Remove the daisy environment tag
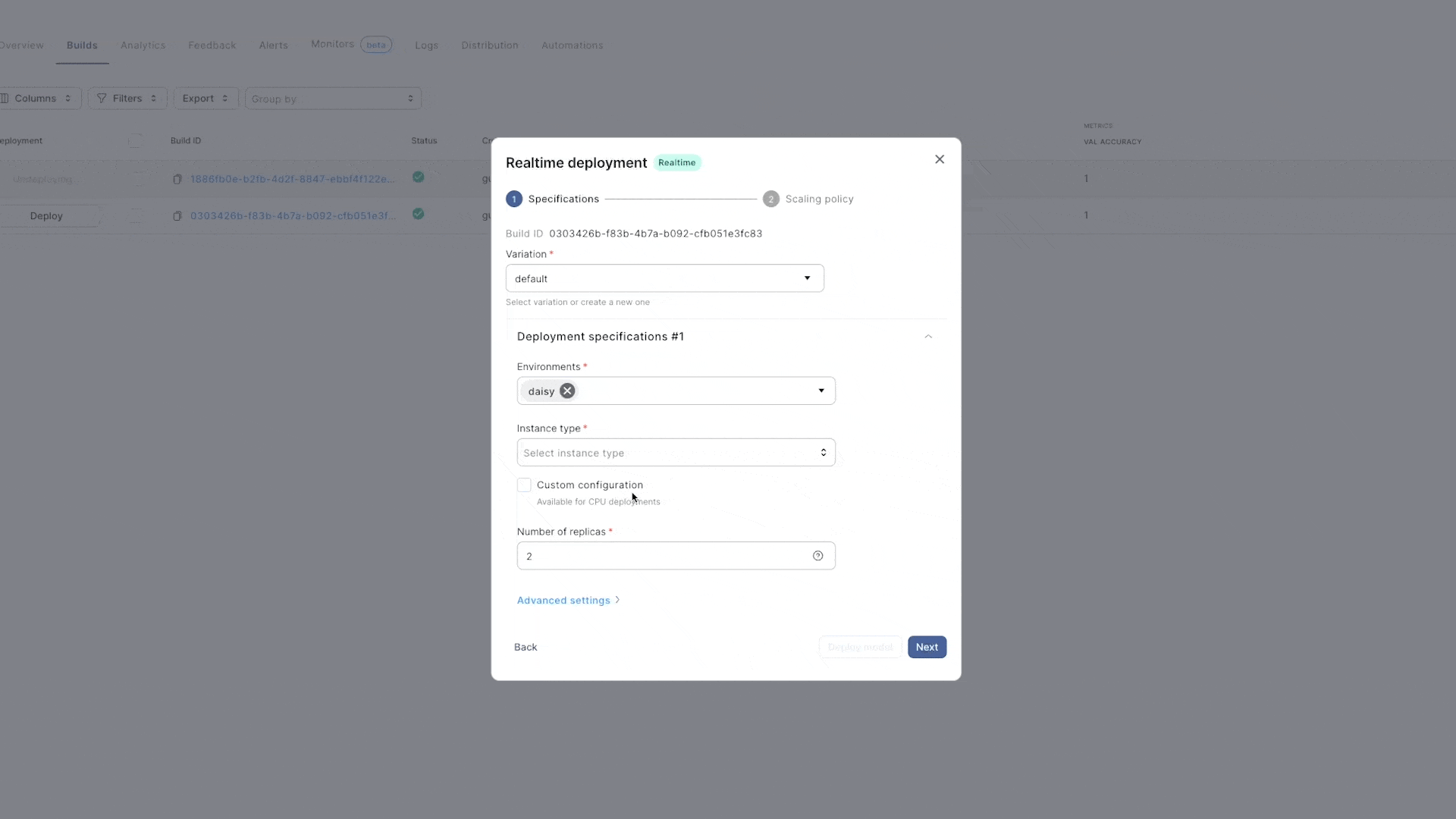 (566, 391)
